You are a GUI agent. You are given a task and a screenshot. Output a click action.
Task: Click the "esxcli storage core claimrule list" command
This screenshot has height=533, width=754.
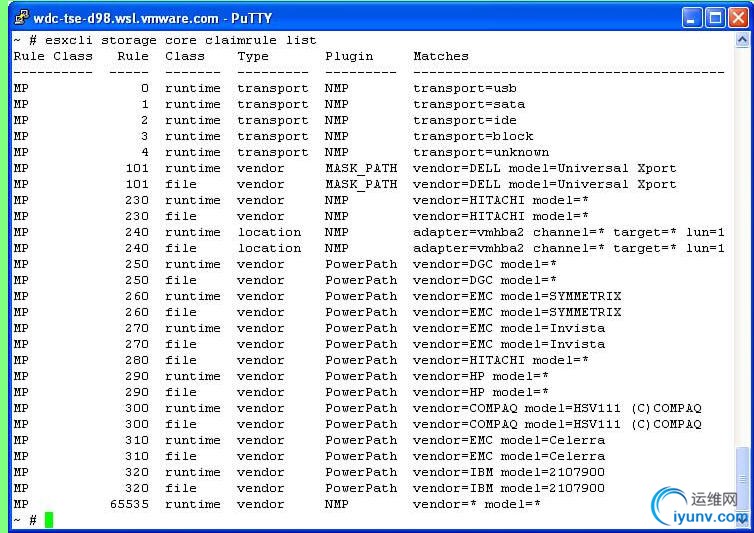181,40
